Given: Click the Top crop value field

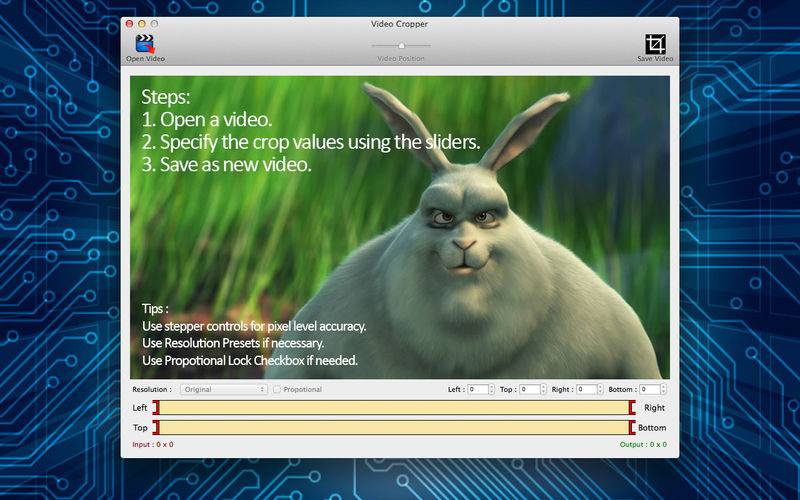Looking at the screenshot, I should (x=530, y=389).
